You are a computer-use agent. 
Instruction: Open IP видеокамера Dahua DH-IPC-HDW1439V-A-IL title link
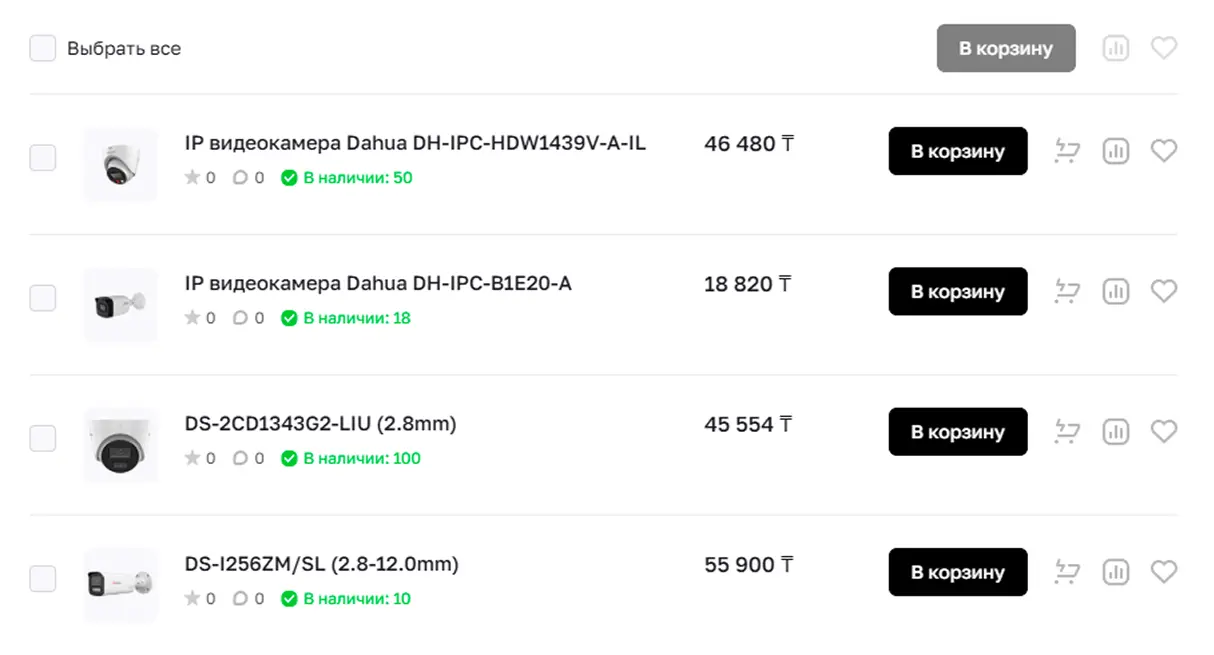(415, 143)
